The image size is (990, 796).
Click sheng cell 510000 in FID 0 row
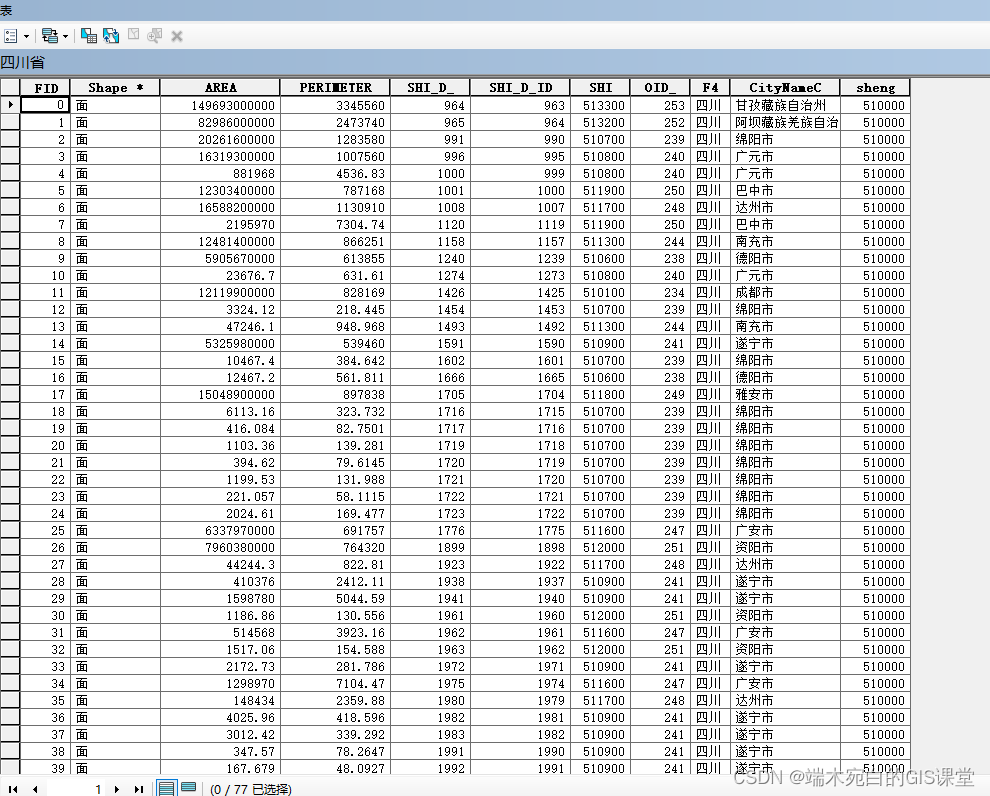876,105
